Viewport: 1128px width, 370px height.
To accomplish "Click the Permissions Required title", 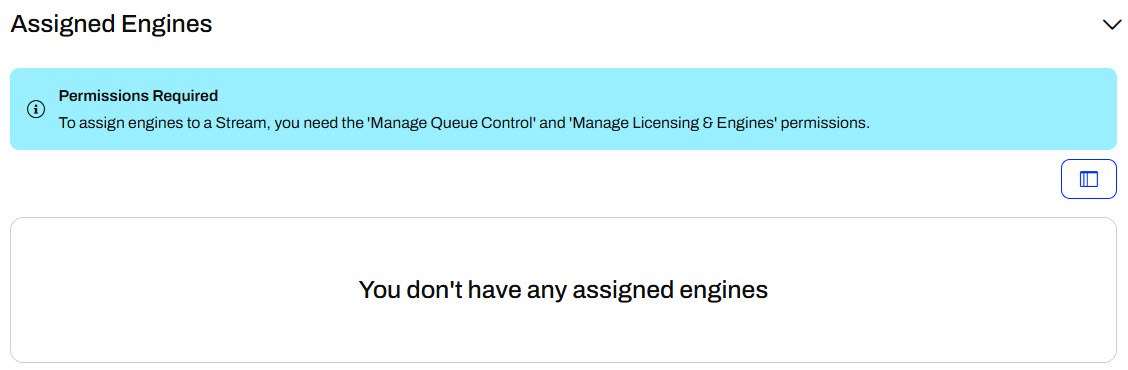I will [x=138, y=96].
